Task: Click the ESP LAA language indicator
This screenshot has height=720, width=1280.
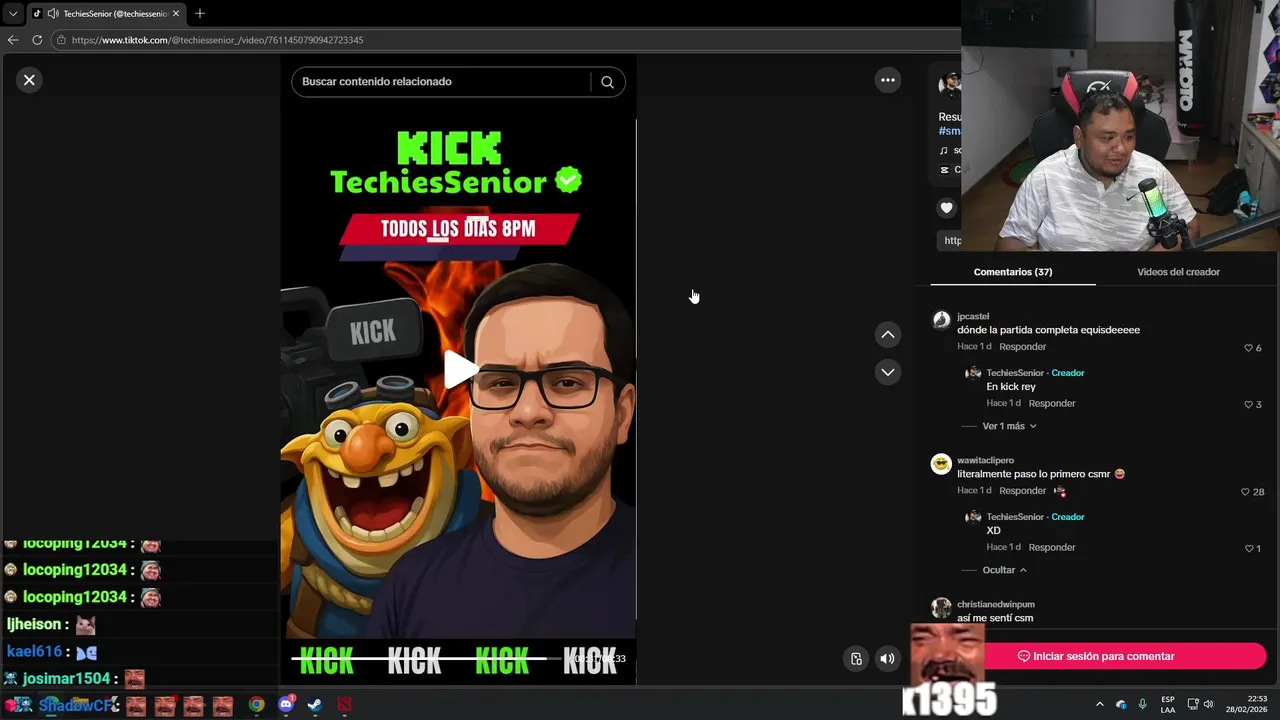Action: 1168,705
